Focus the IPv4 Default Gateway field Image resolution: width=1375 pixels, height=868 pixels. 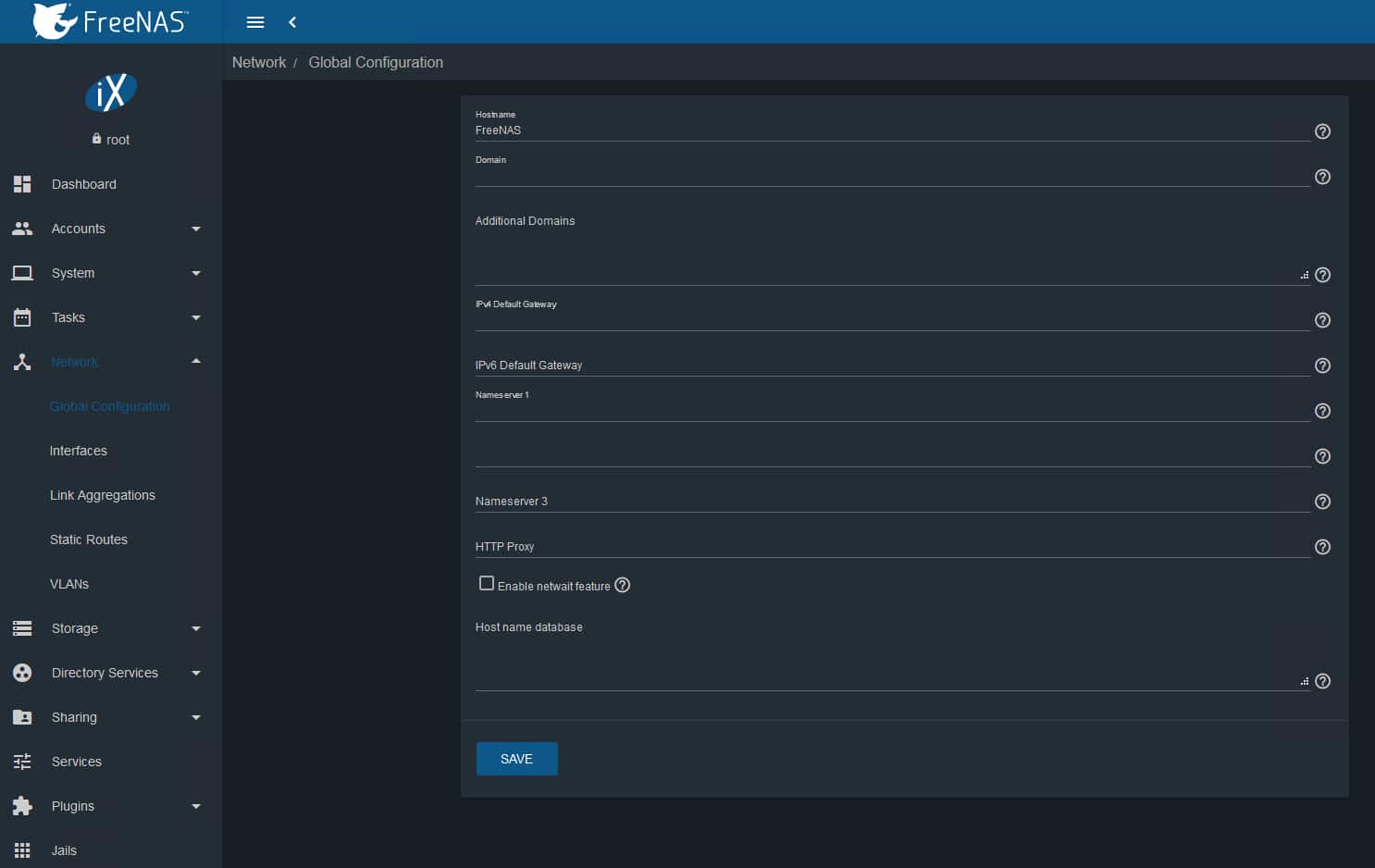pyautogui.click(x=892, y=320)
